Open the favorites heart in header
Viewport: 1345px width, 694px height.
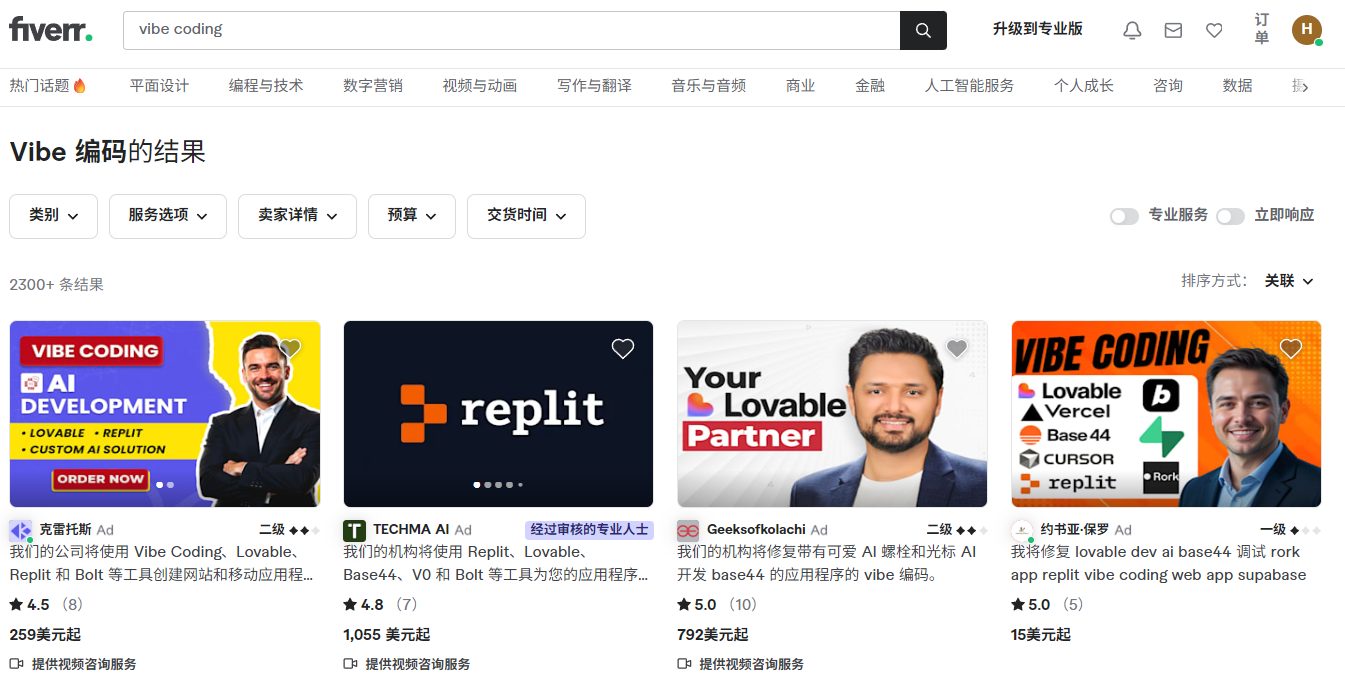[1214, 30]
